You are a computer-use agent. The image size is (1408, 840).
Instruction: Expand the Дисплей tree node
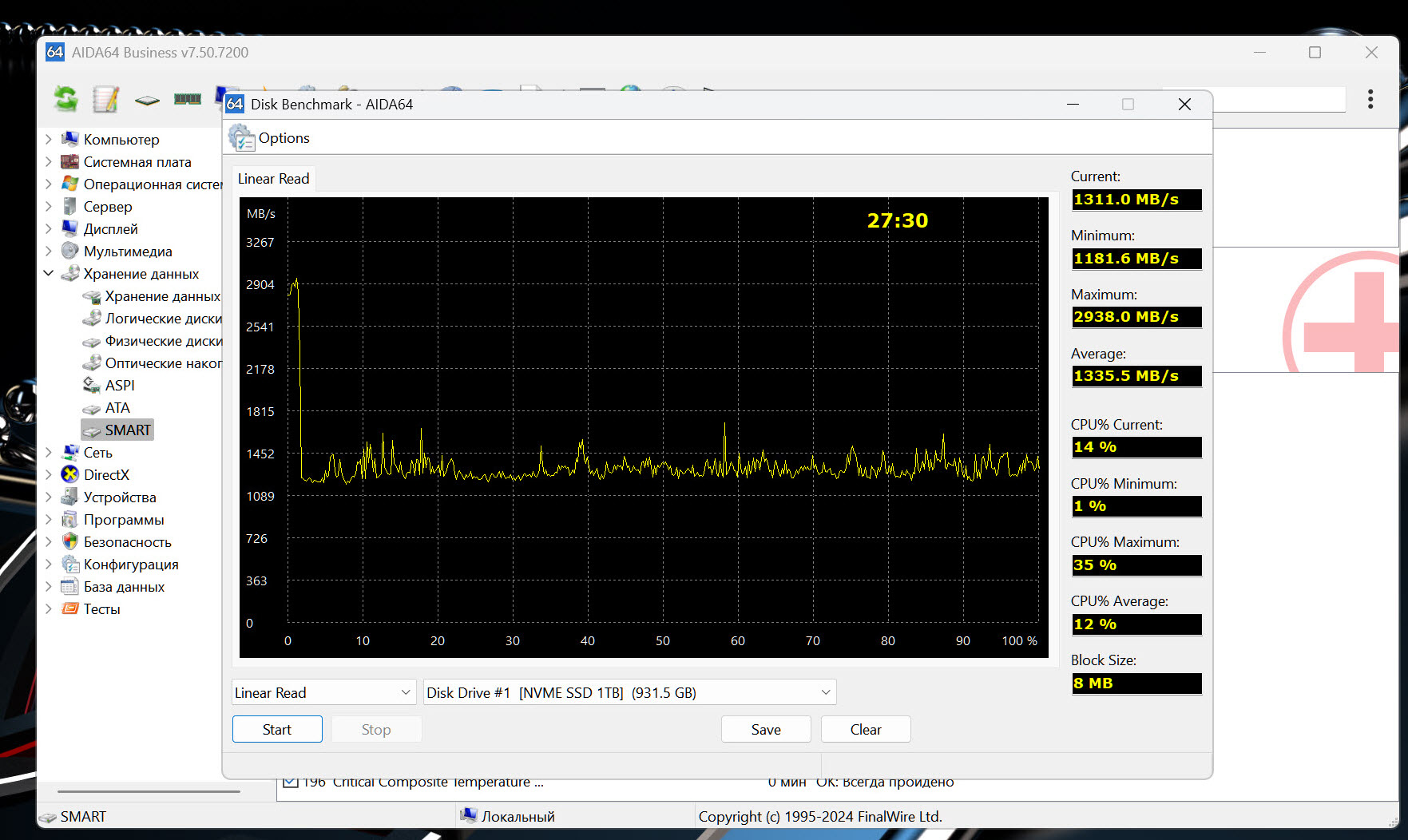tap(48, 228)
